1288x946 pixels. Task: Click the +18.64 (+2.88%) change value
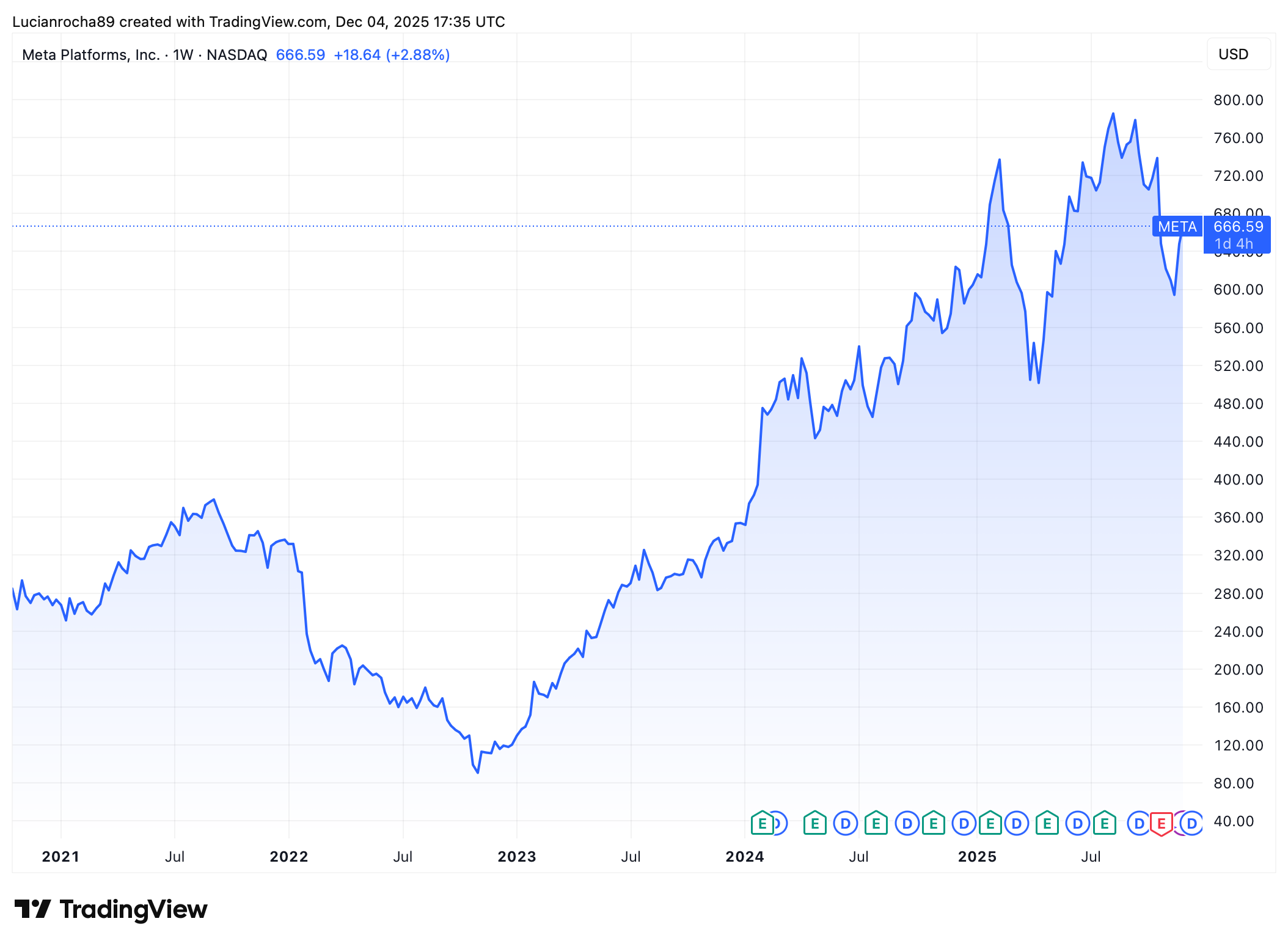click(x=392, y=55)
